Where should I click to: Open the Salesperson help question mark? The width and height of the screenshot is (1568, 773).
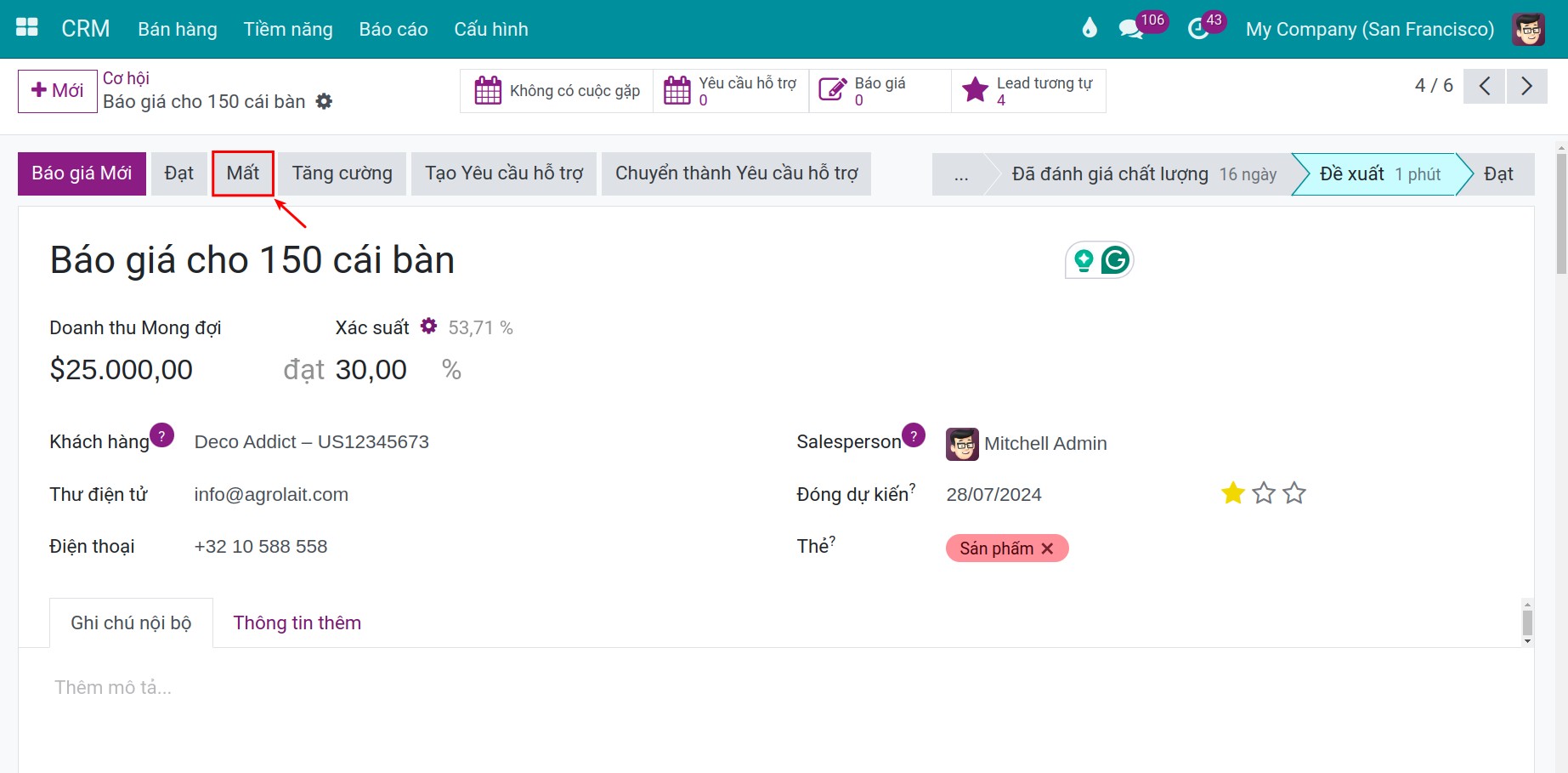[x=914, y=435]
